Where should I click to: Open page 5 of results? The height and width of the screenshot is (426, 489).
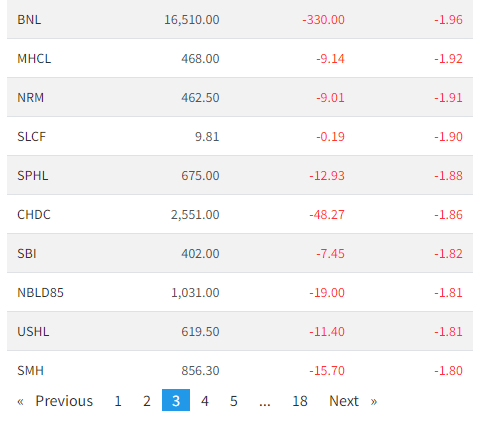(234, 400)
